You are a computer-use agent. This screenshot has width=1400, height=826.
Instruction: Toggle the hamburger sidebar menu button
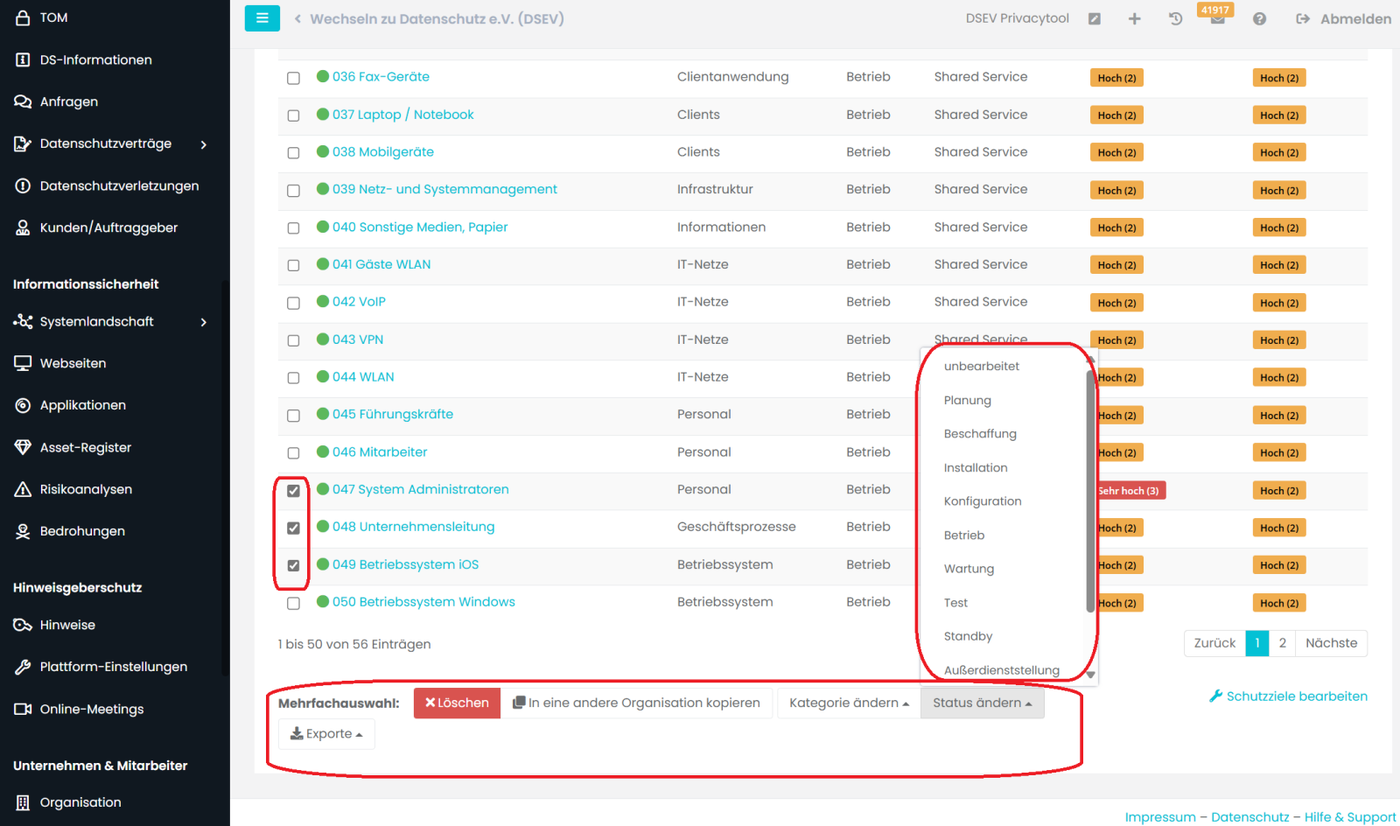click(x=262, y=18)
